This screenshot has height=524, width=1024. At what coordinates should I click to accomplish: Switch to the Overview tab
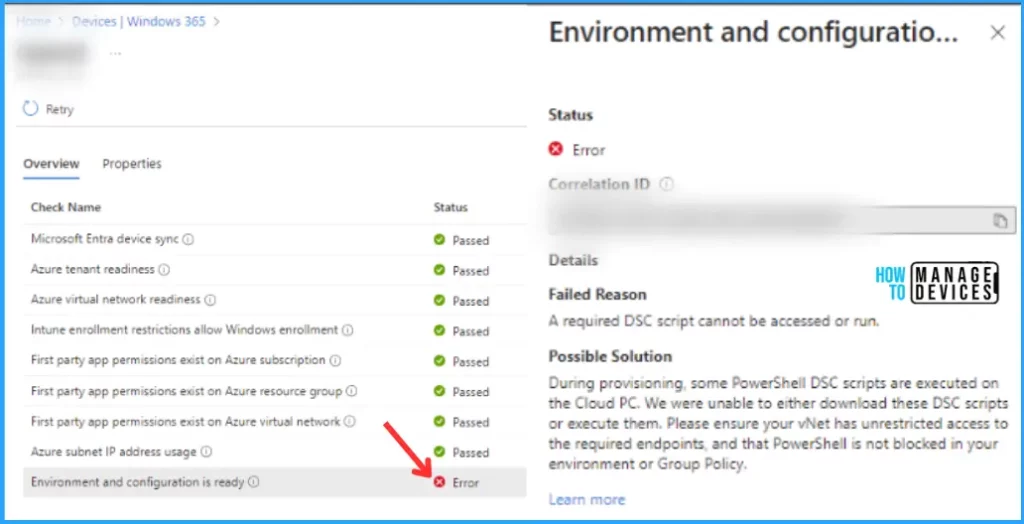coord(52,164)
